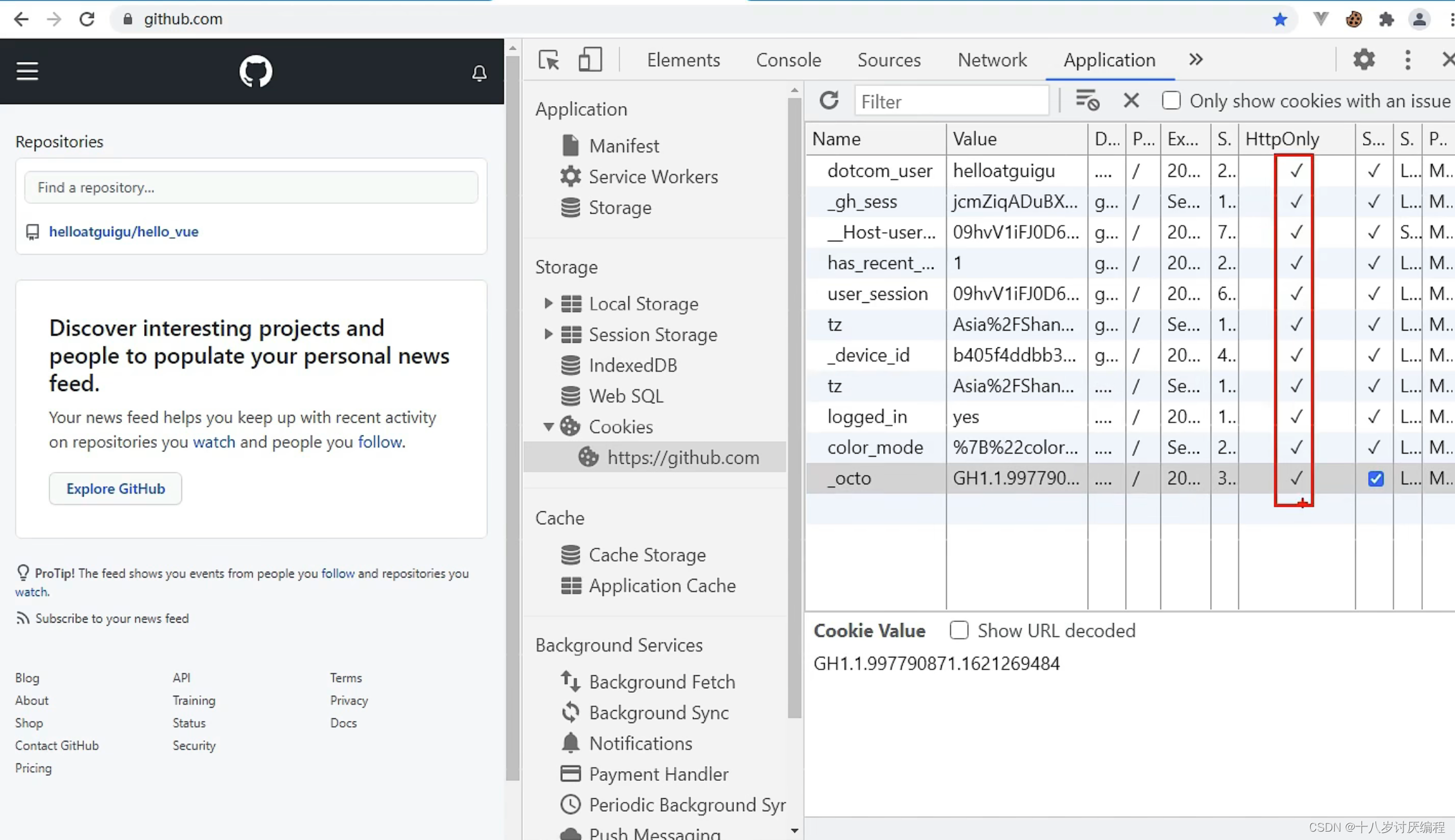Select the Elements panel tab

click(683, 60)
